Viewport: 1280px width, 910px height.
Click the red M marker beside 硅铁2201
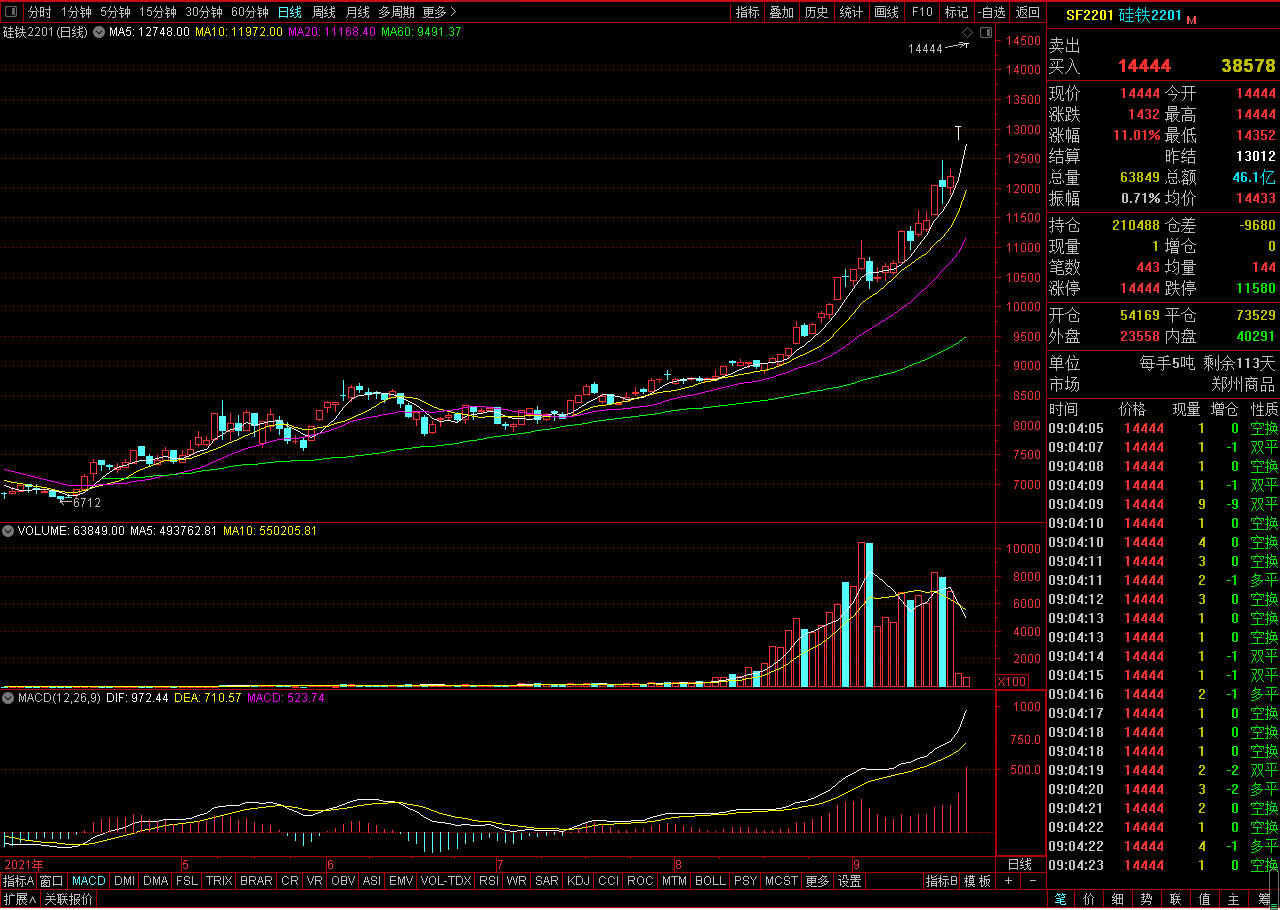(x=1192, y=19)
